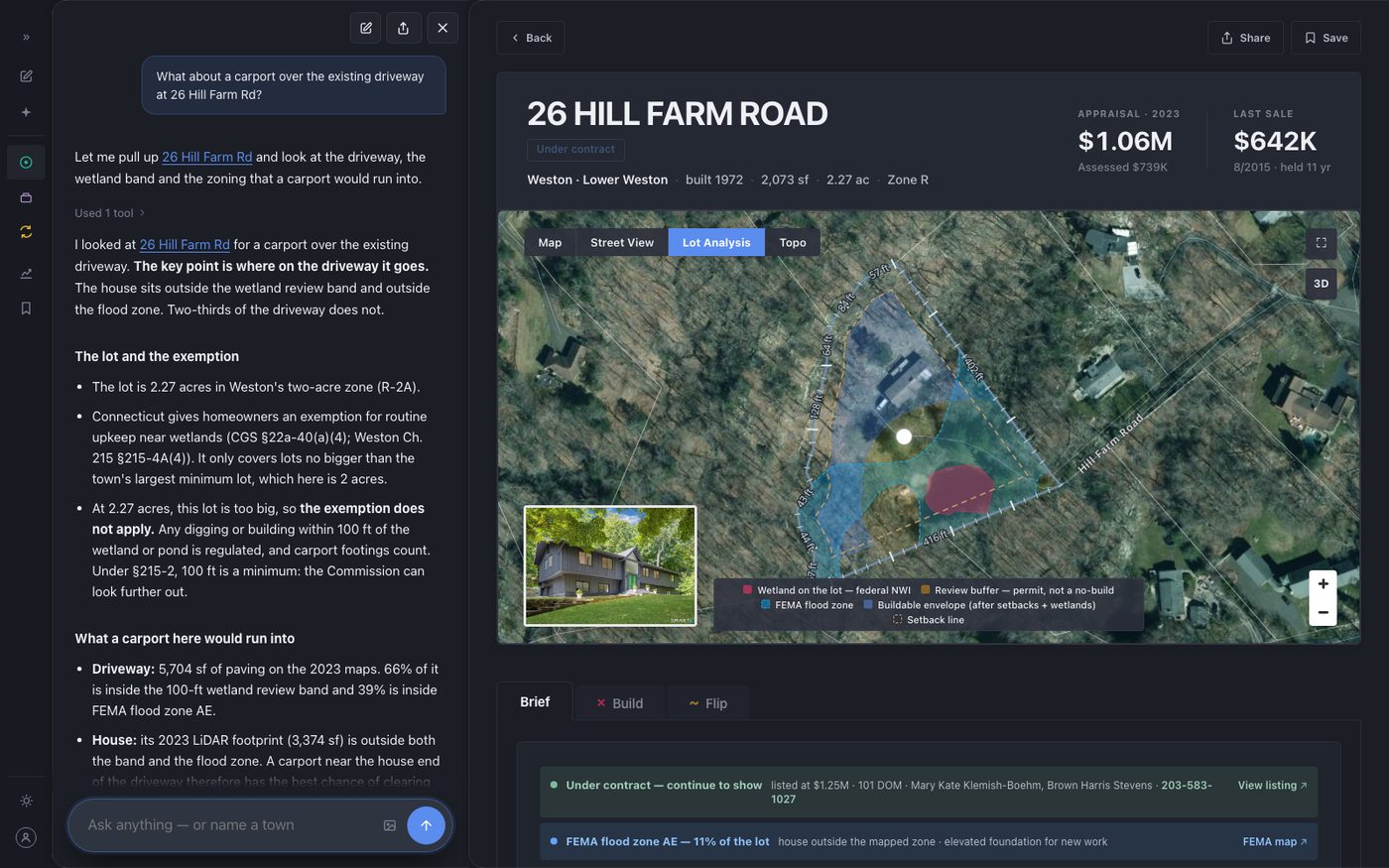
Task: Click the Buildable envelope legend swatch
Action: (x=868, y=605)
